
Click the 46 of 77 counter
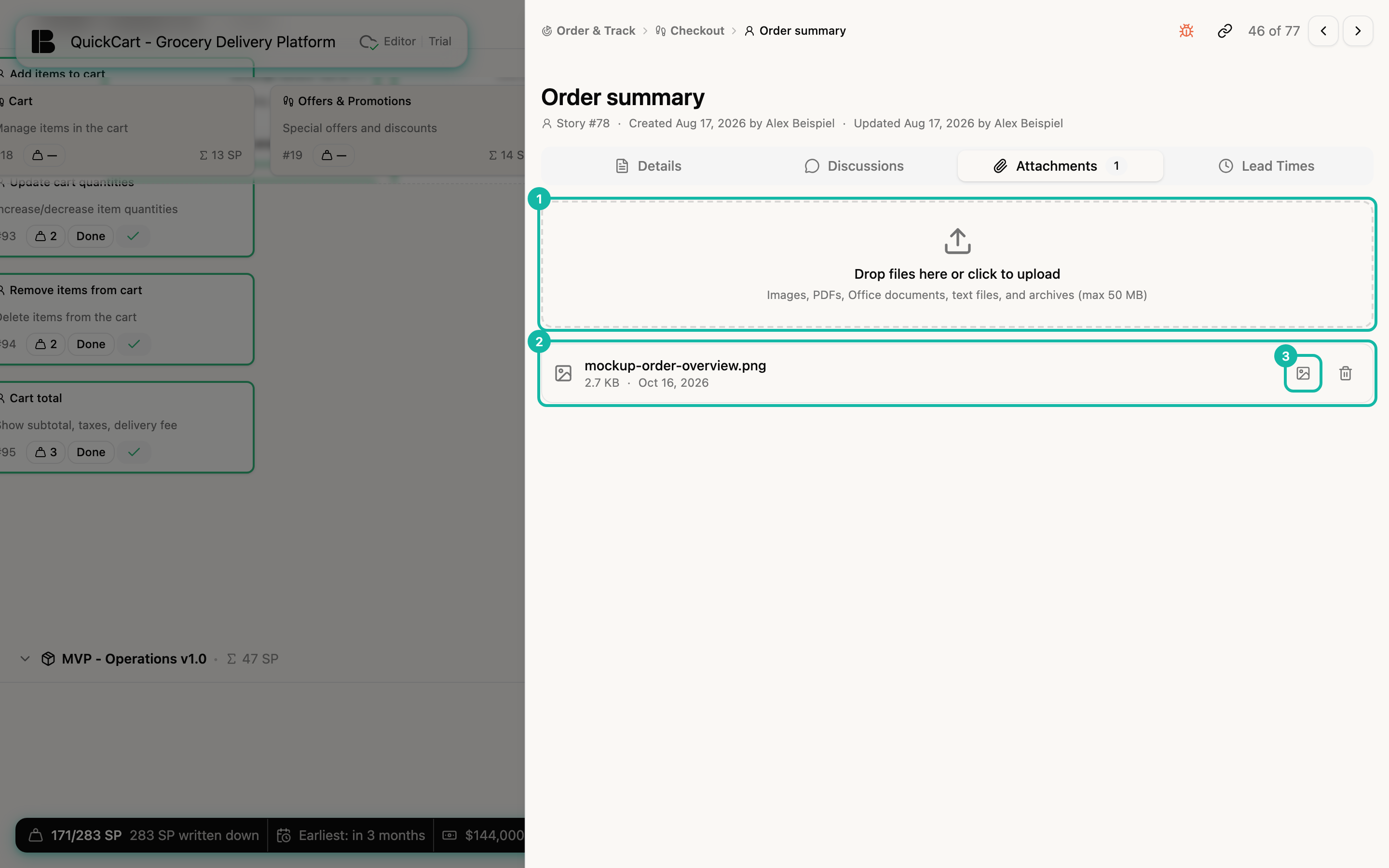coord(1274,31)
